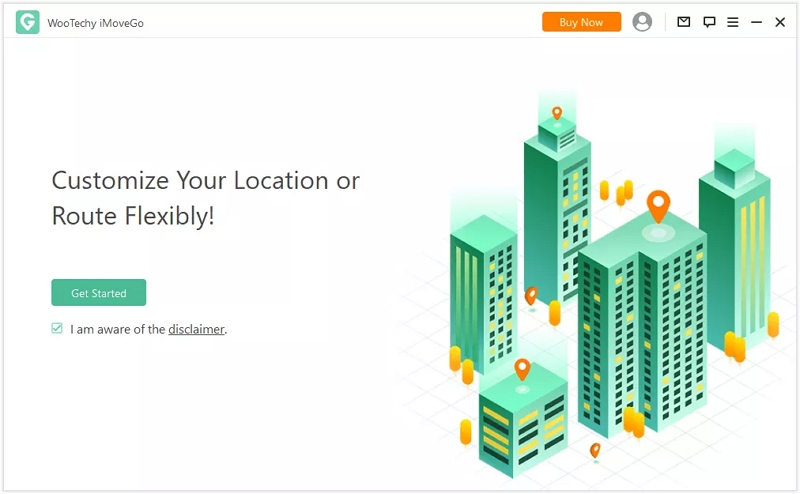The image size is (800, 494).
Task: Open the feedback chat bubble icon
Action: coord(709,22)
